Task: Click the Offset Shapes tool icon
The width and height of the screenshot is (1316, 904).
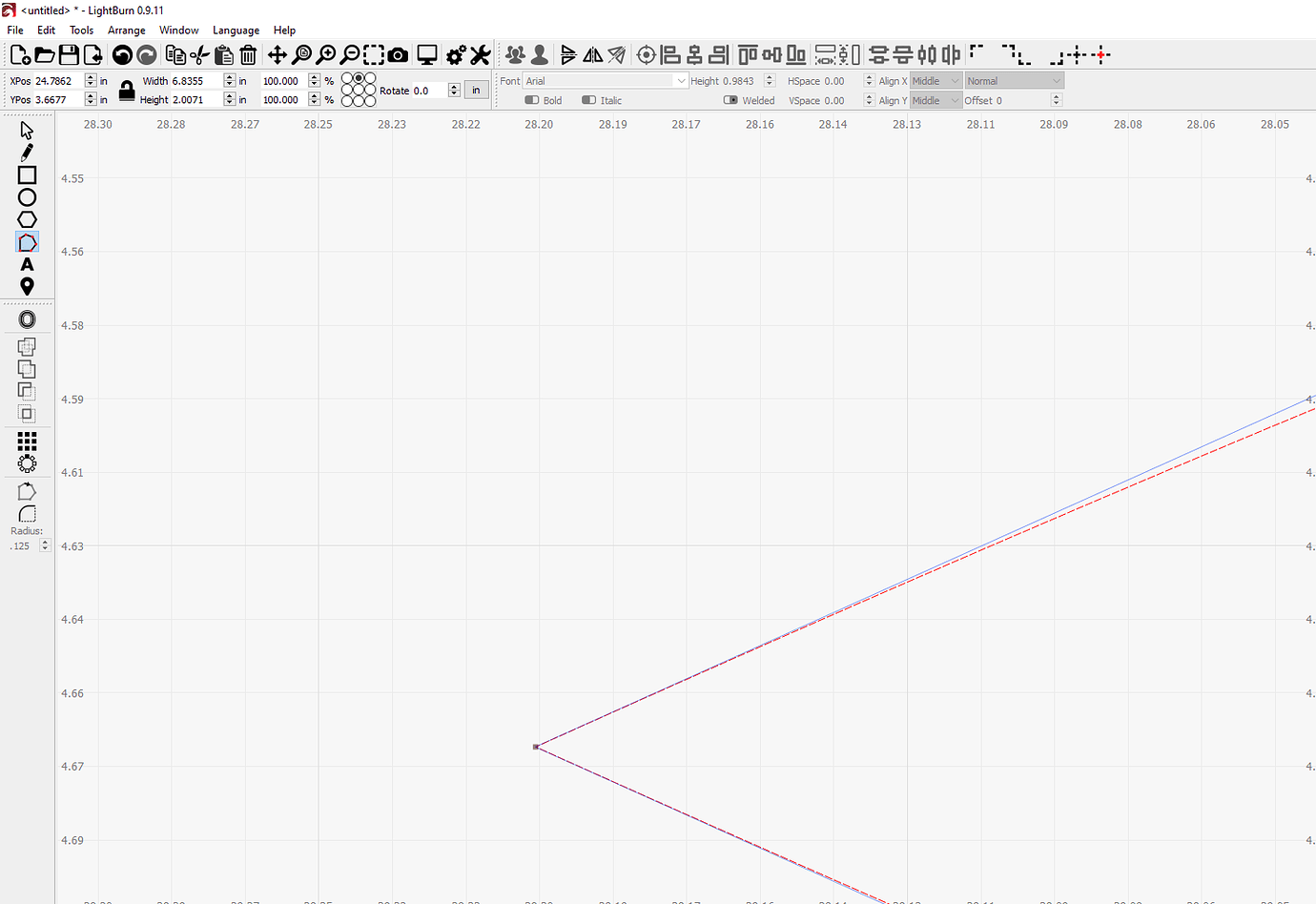Action: [x=27, y=319]
